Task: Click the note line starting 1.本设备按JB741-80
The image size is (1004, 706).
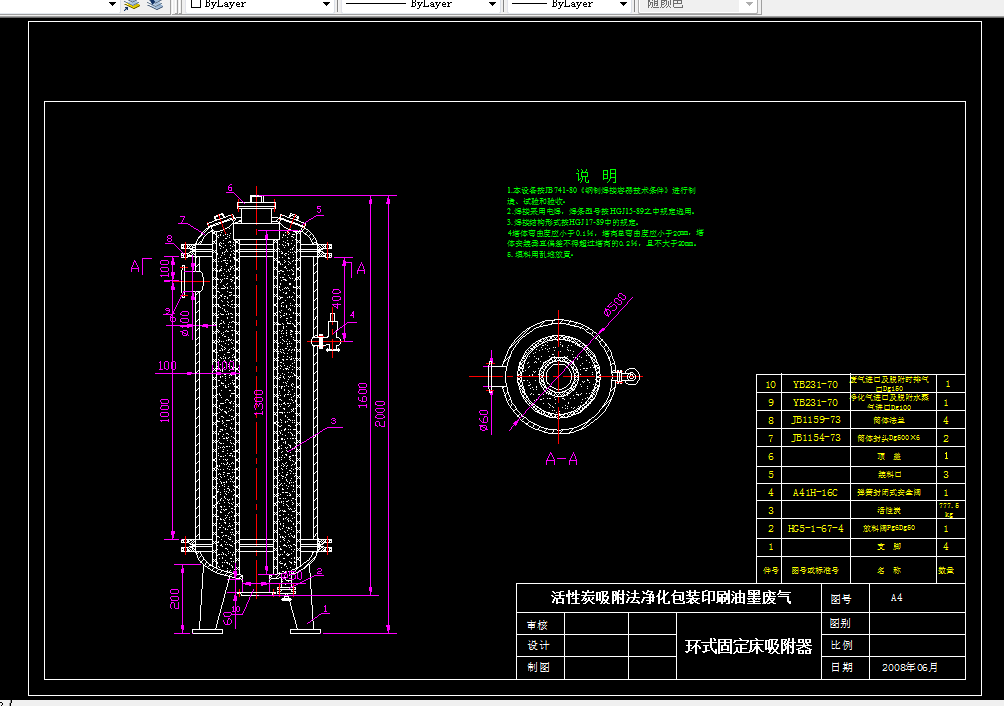Action: pos(601,190)
